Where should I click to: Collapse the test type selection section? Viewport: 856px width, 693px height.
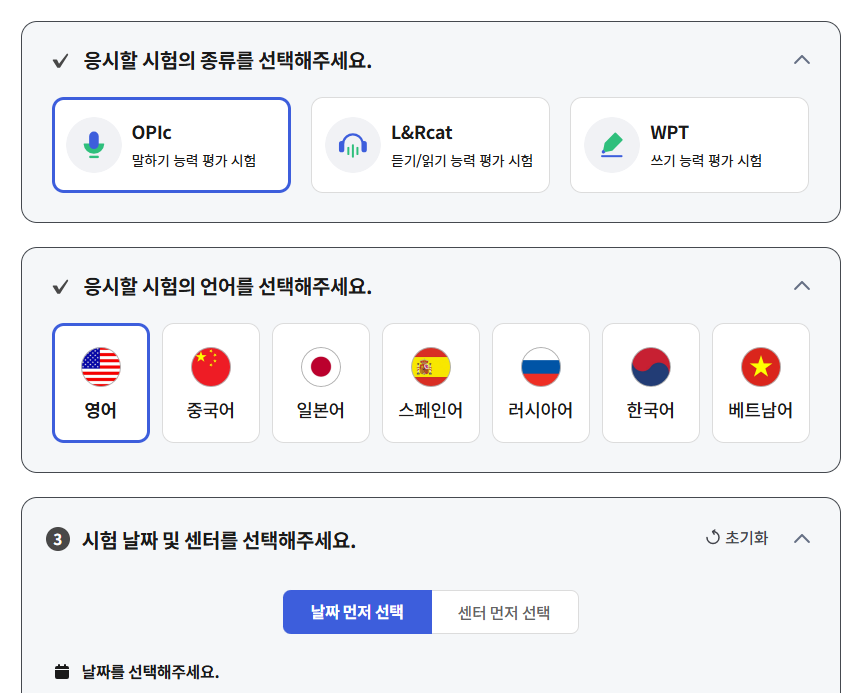click(x=802, y=60)
